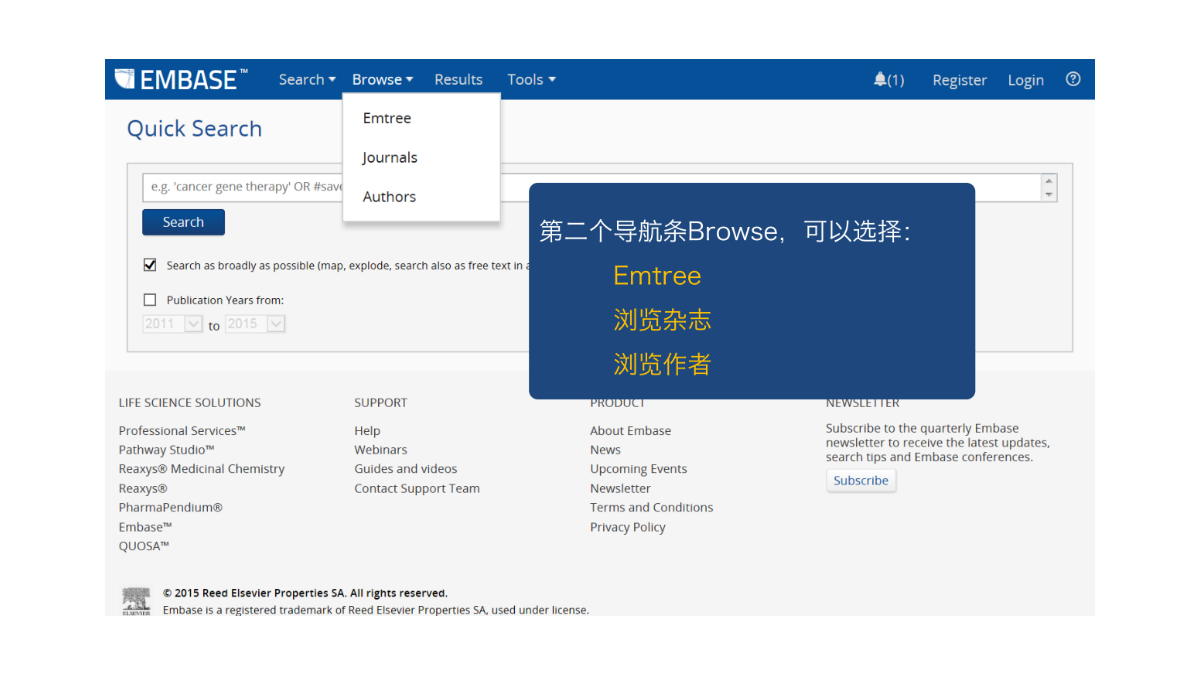The image size is (1200, 675).
Task: Click the Subscribe newsletter button
Action: [861, 480]
